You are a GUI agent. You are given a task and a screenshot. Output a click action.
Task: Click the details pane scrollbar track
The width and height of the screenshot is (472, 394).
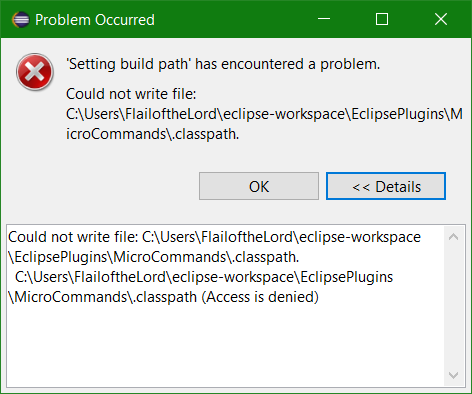pyautogui.click(x=453, y=306)
